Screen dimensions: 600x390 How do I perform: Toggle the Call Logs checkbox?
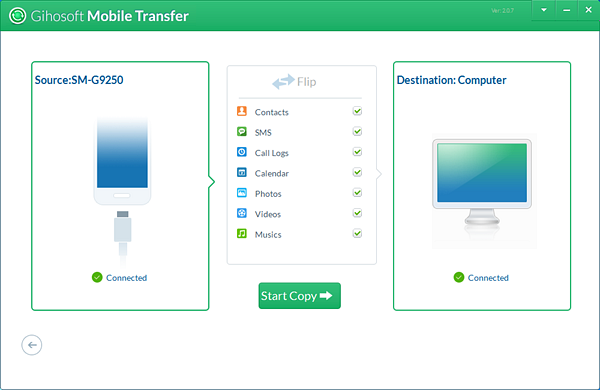tap(357, 152)
